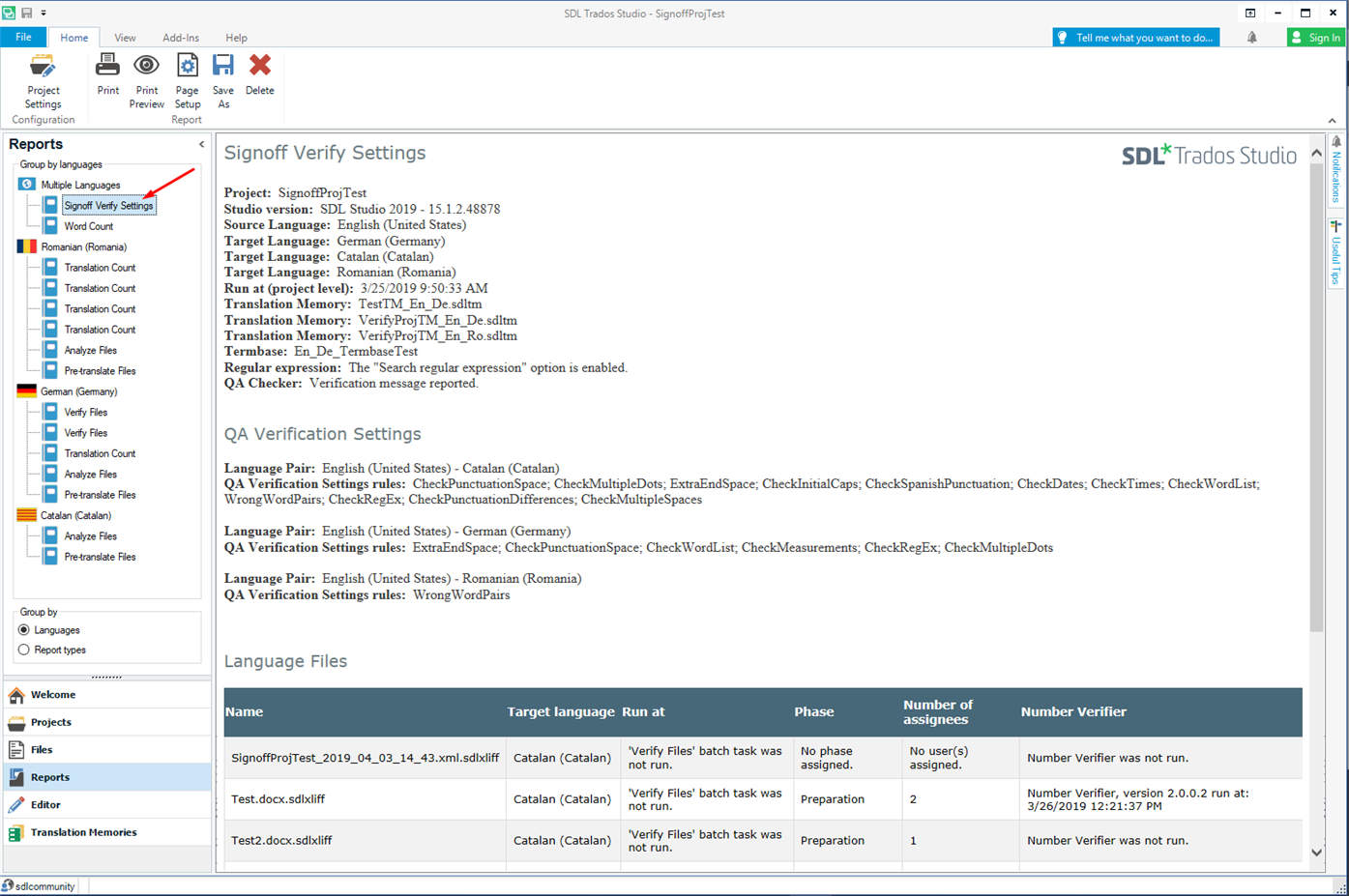This screenshot has width=1349, height=896.
Task: Open Pre-translate Files under Romanian
Action: pos(100,371)
